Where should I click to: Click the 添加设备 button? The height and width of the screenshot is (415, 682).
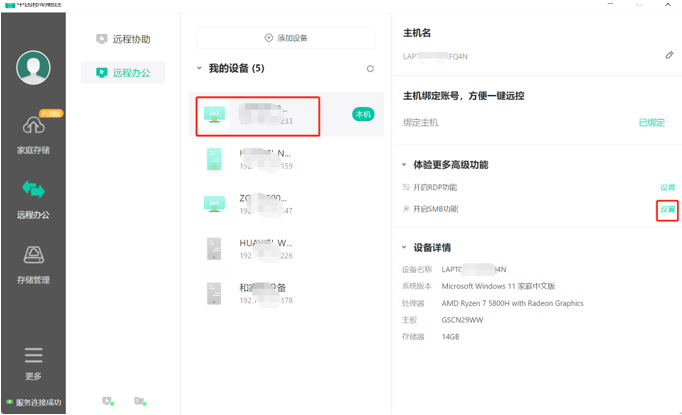tap(287, 37)
